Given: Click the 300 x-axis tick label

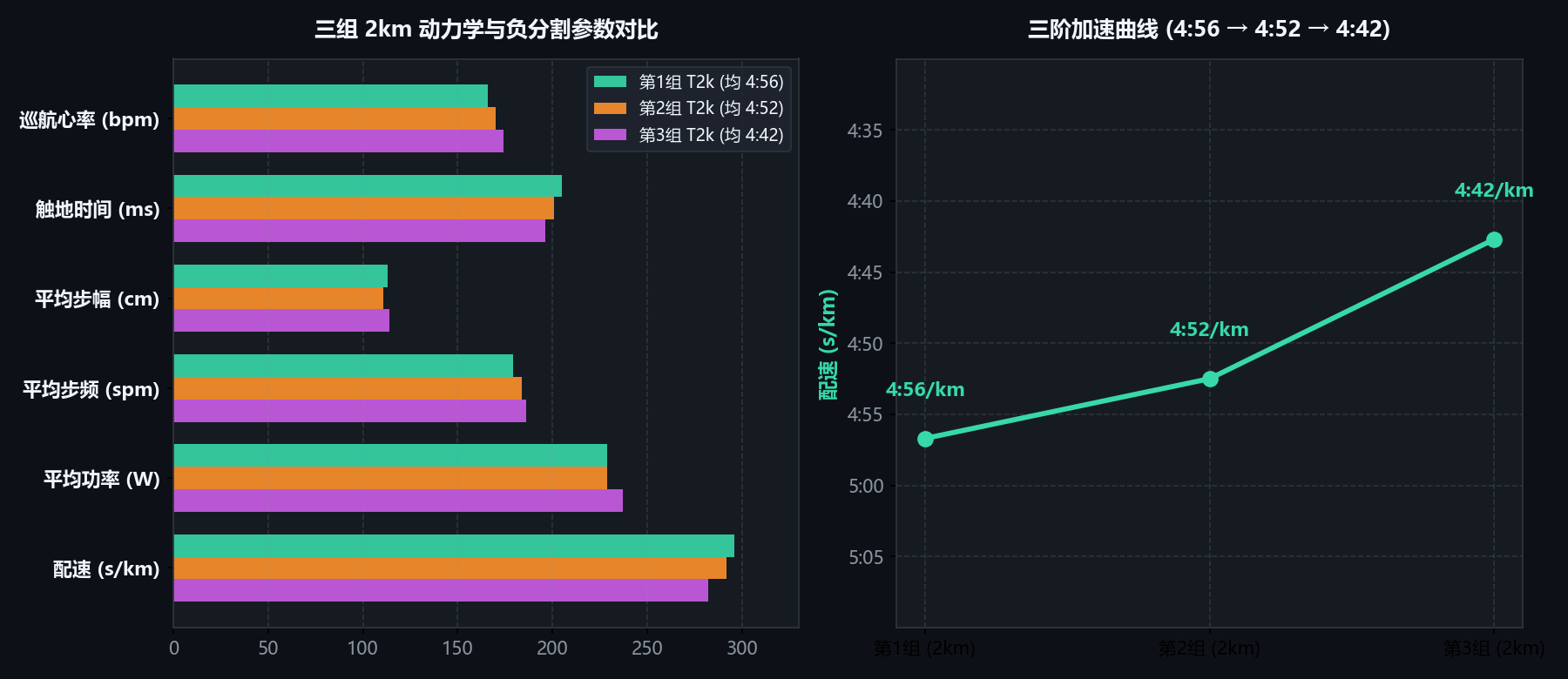Looking at the screenshot, I should coord(742,648).
